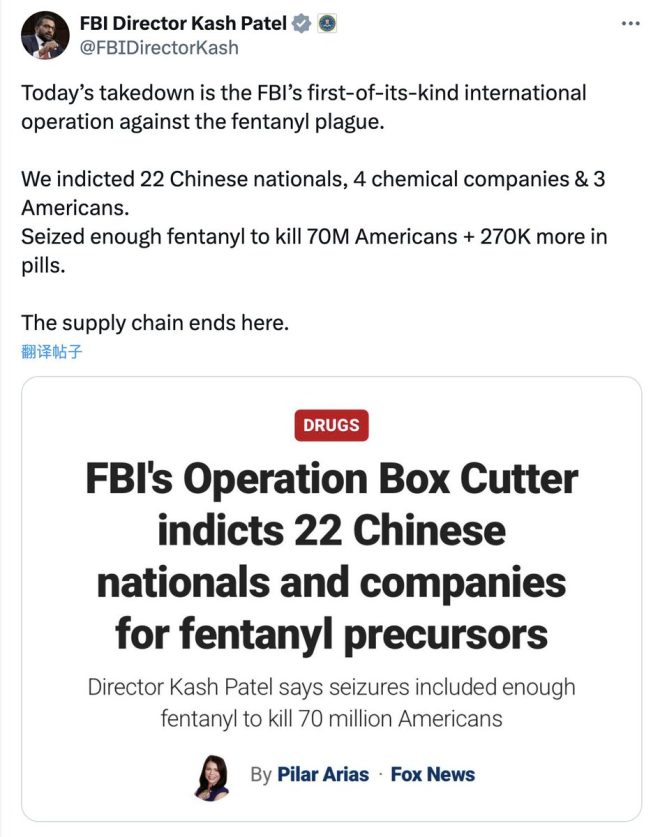Screen dimensions: 660x837
Task: Click Kash Patel's profile avatar
Action: pos(45,35)
